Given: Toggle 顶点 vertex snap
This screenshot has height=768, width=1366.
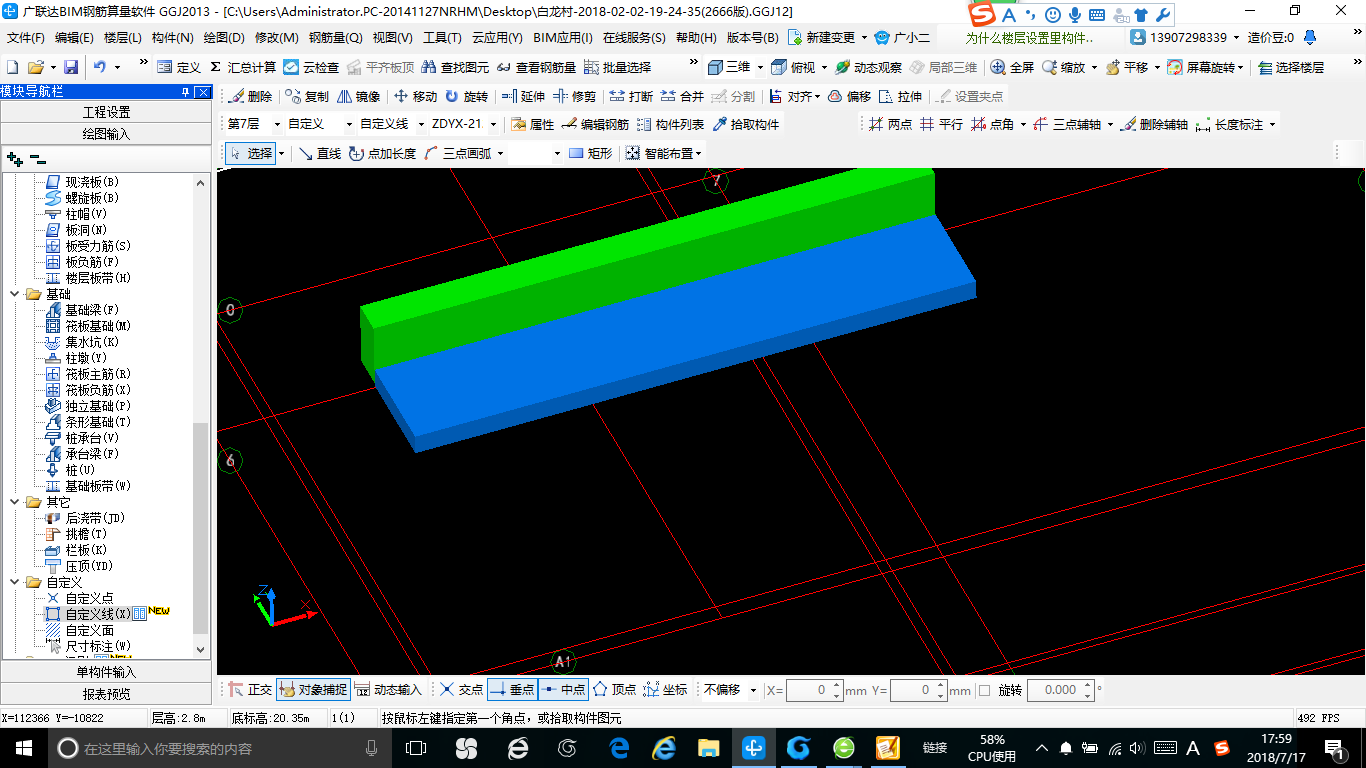Looking at the screenshot, I should [x=614, y=689].
